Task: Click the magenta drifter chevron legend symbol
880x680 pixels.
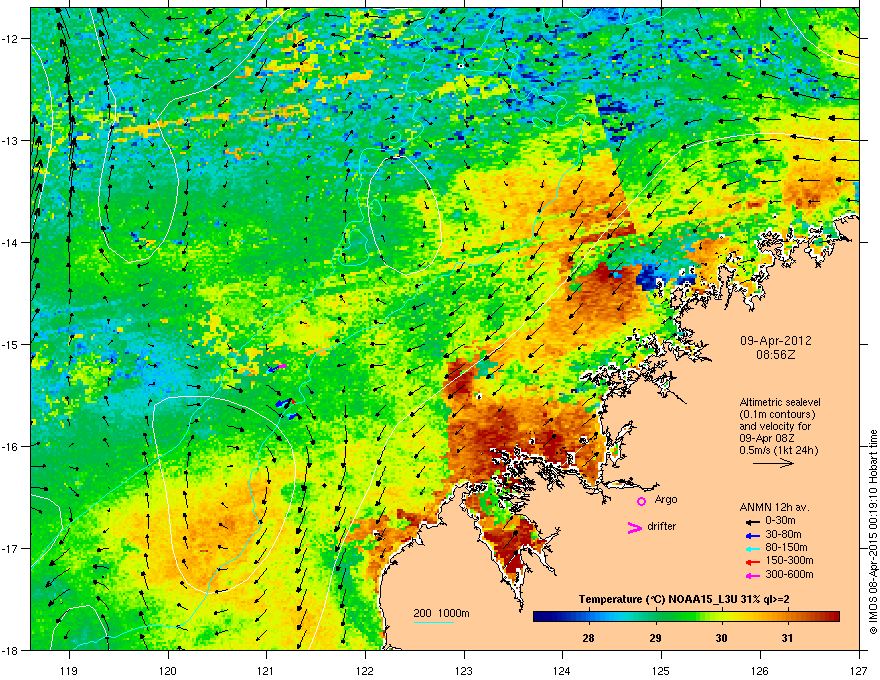Action: pyautogui.click(x=635, y=527)
